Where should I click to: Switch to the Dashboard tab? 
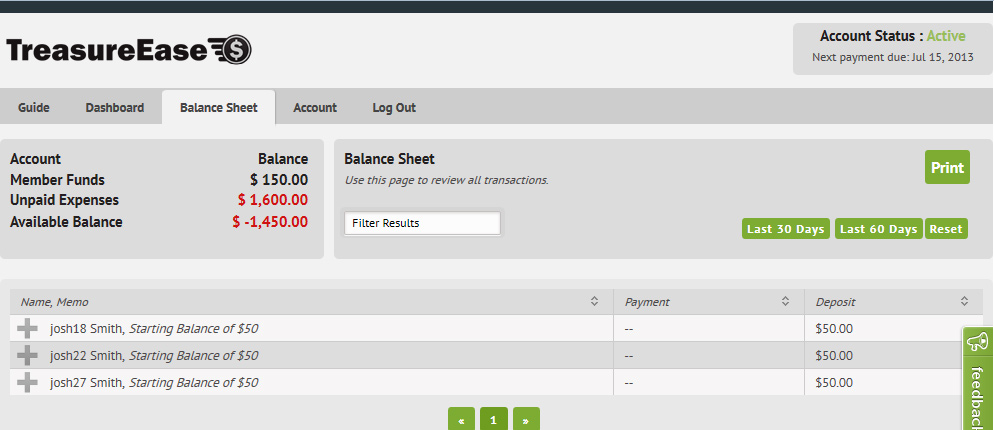pyautogui.click(x=115, y=108)
